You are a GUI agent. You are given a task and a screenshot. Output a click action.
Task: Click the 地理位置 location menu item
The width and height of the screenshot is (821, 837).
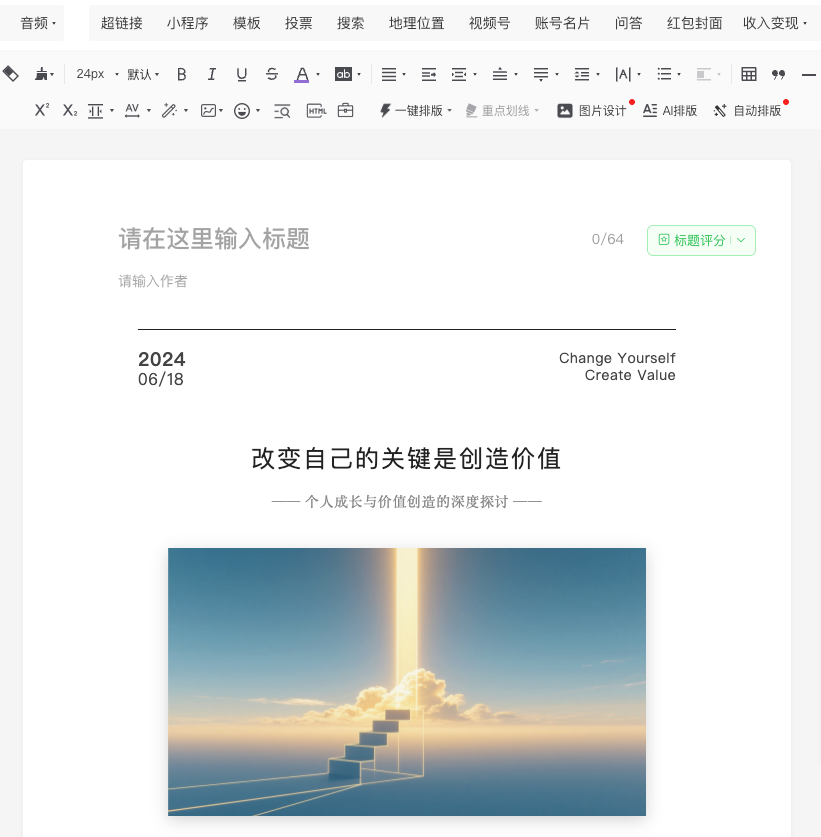coord(416,23)
